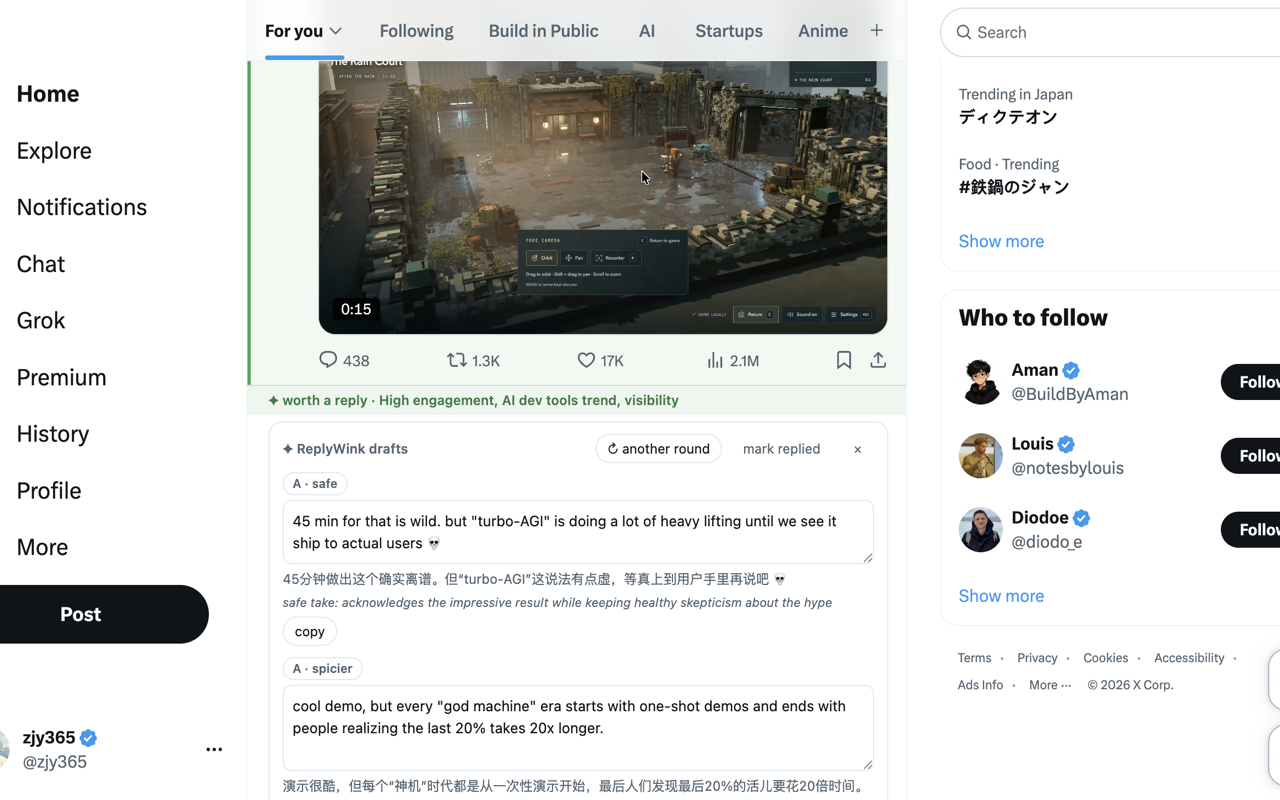Switch to the Startups tab
This screenshot has width=1280, height=800.
pos(729,31)
